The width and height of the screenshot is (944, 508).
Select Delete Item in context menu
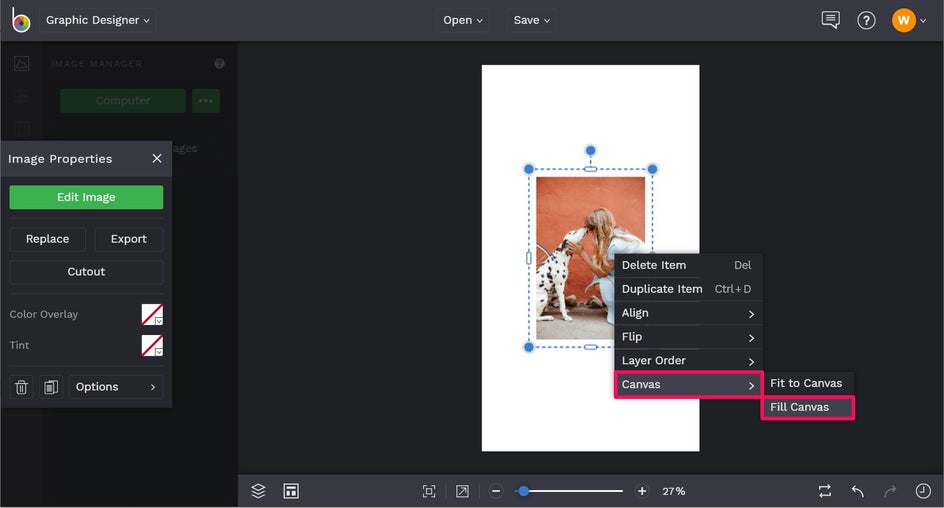click(x=688, y=265)
